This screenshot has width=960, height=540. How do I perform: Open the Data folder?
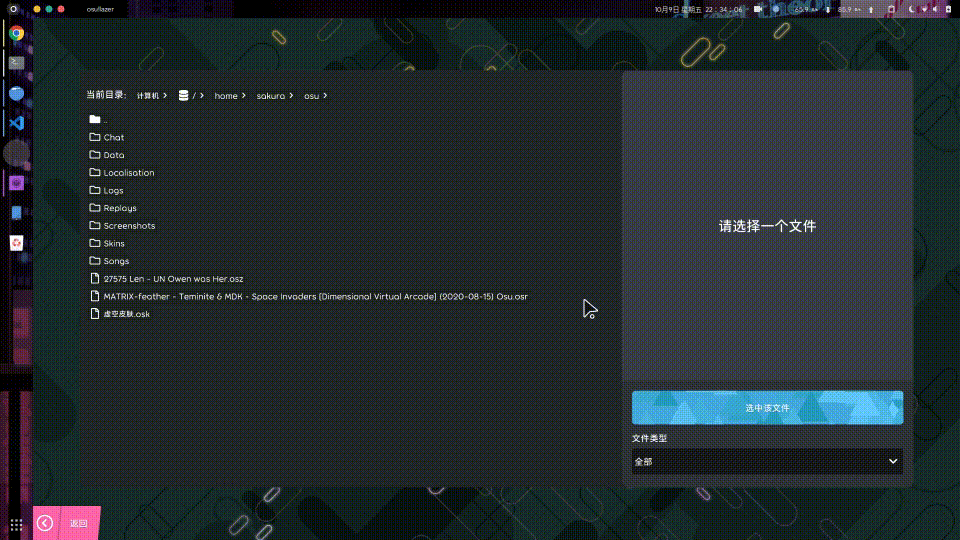pyautogui.click(x=107, y=155)
